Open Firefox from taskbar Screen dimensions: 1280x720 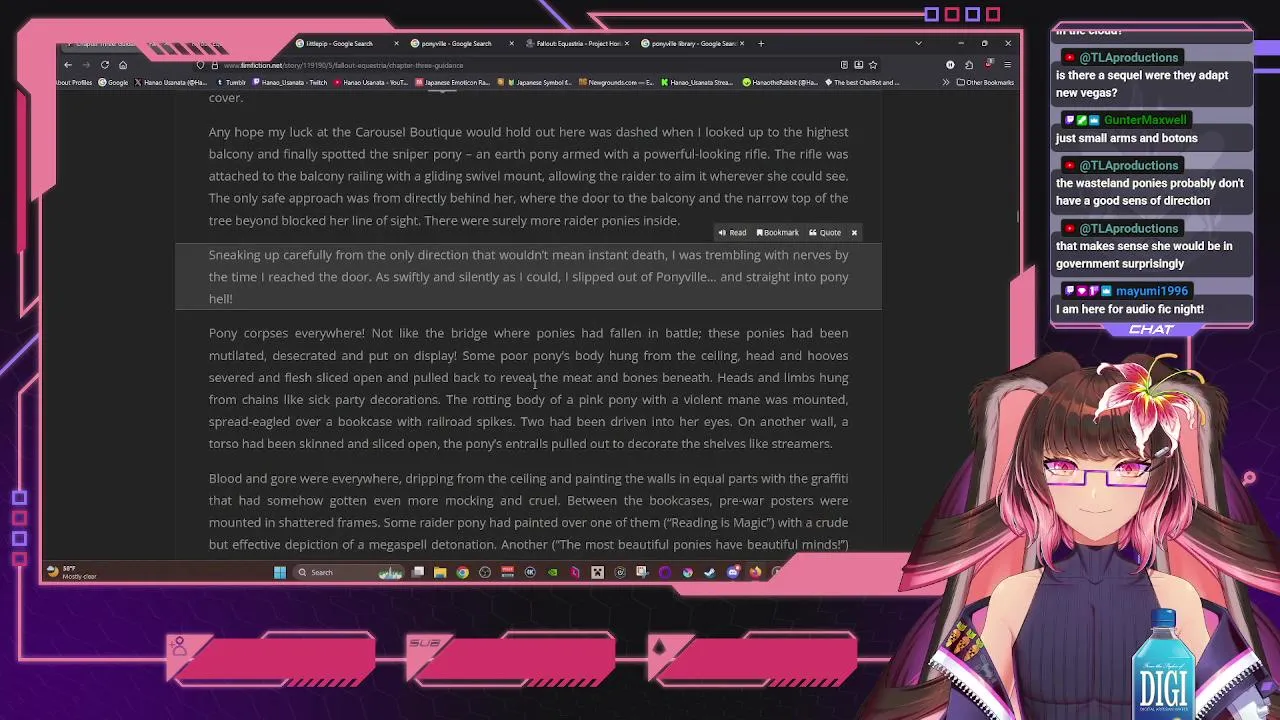755,572
